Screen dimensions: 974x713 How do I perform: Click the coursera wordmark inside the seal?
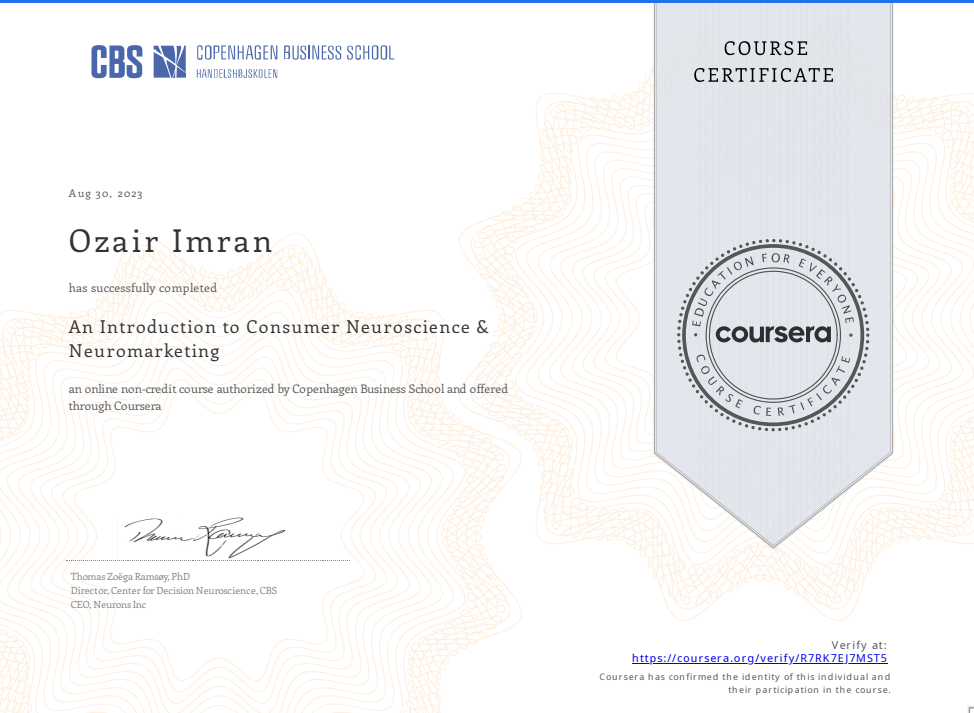773,334
